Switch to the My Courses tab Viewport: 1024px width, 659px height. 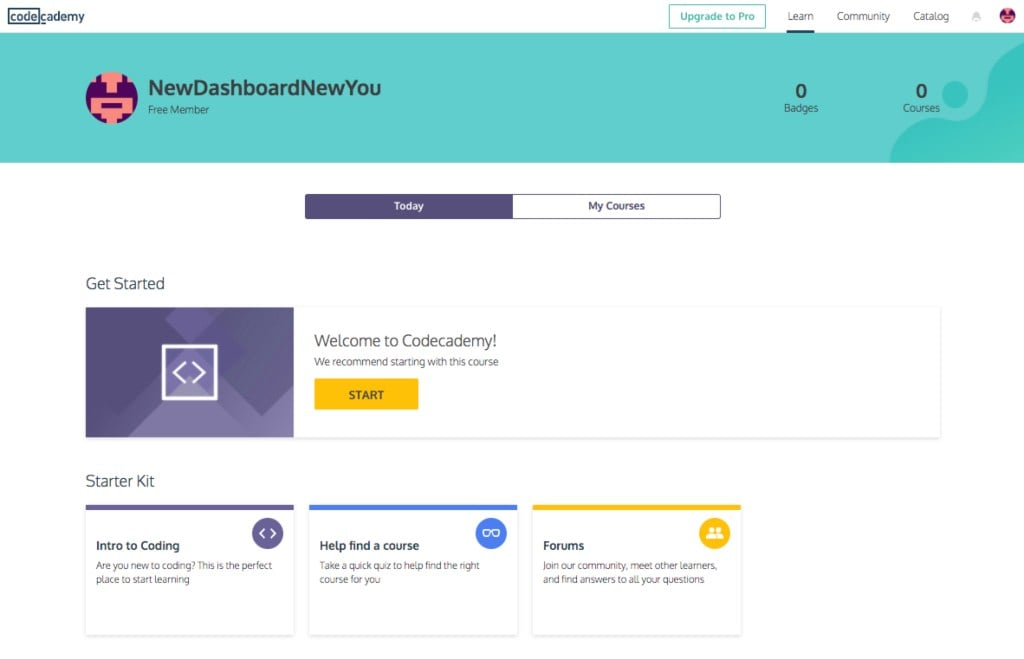(616, 206)
